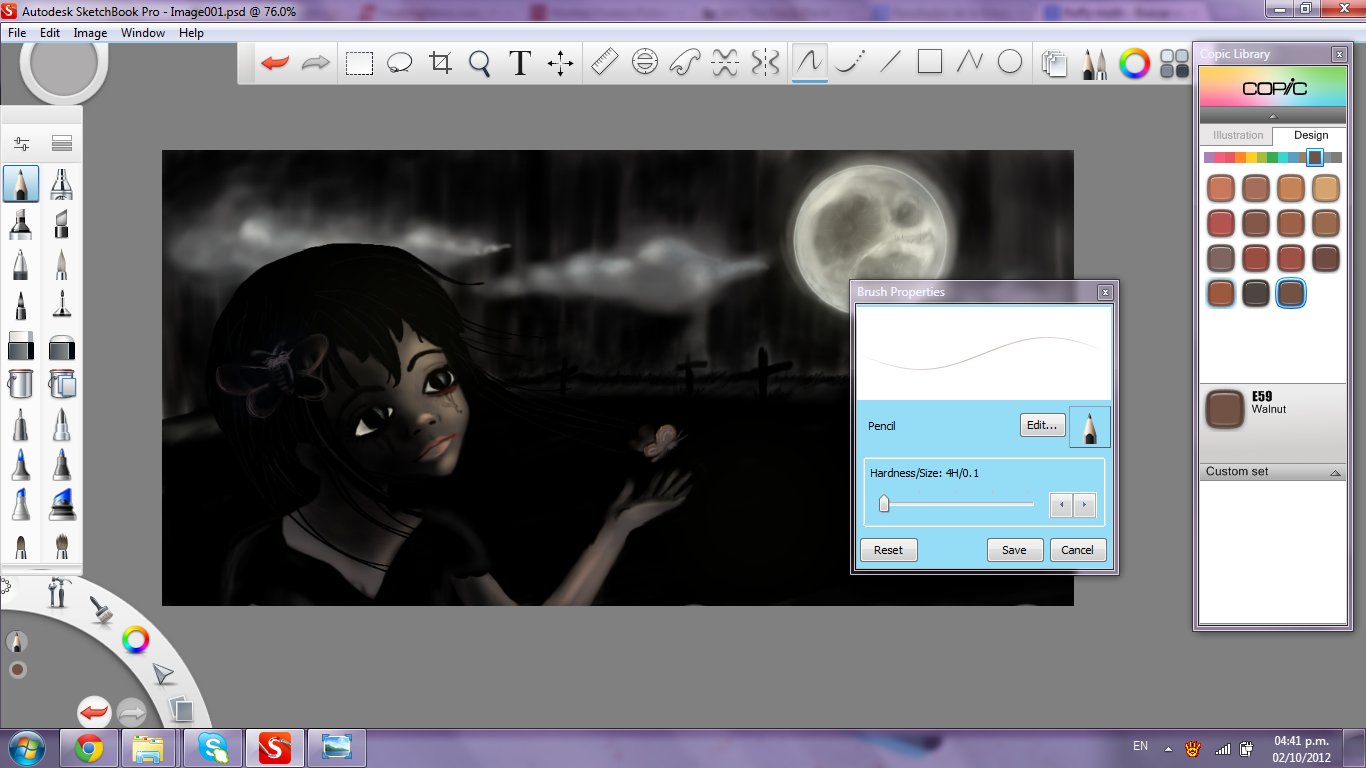The image size is (1366, 768).
Task: Open the color wheel menu in lagoon
Action: (x=135, y=640)
